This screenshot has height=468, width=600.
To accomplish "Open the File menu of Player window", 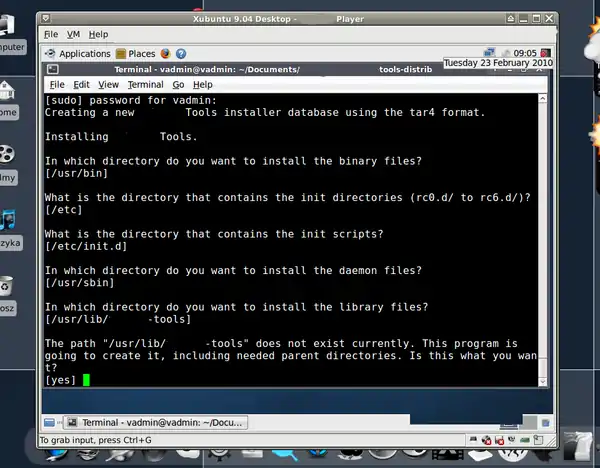I will tap(50, 34).
